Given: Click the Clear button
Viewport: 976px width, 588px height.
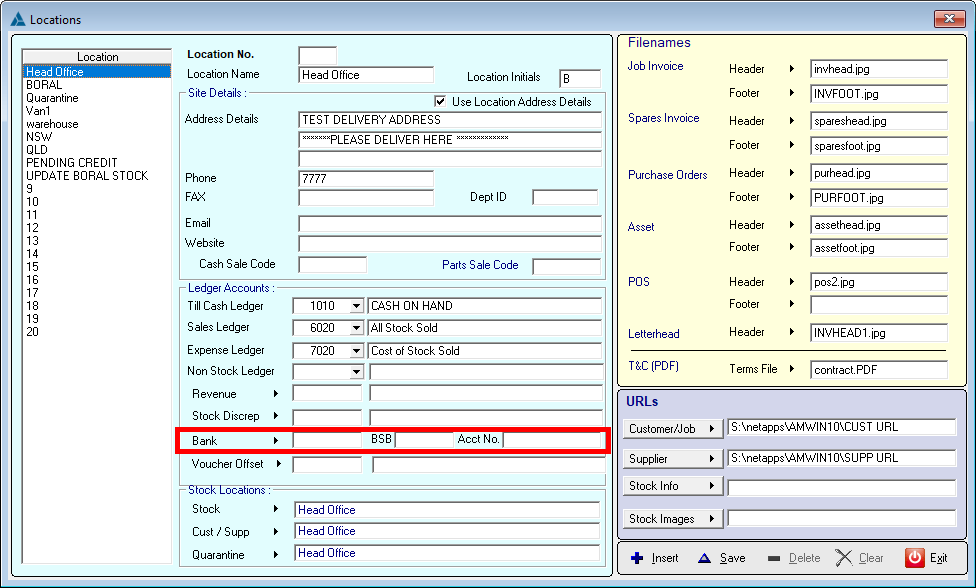Looking at the screenshot, I should coord(860,558).
